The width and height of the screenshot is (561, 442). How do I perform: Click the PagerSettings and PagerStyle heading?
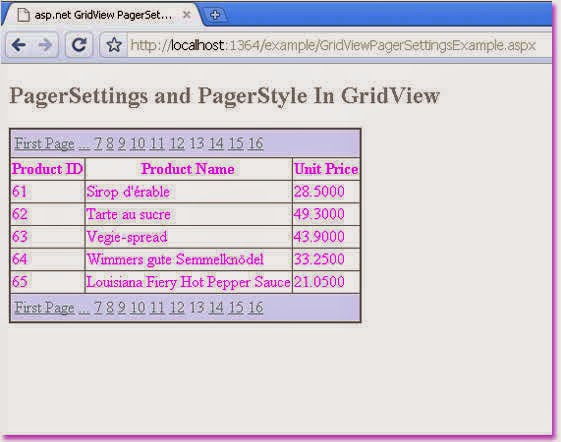(x=224, y=96)
